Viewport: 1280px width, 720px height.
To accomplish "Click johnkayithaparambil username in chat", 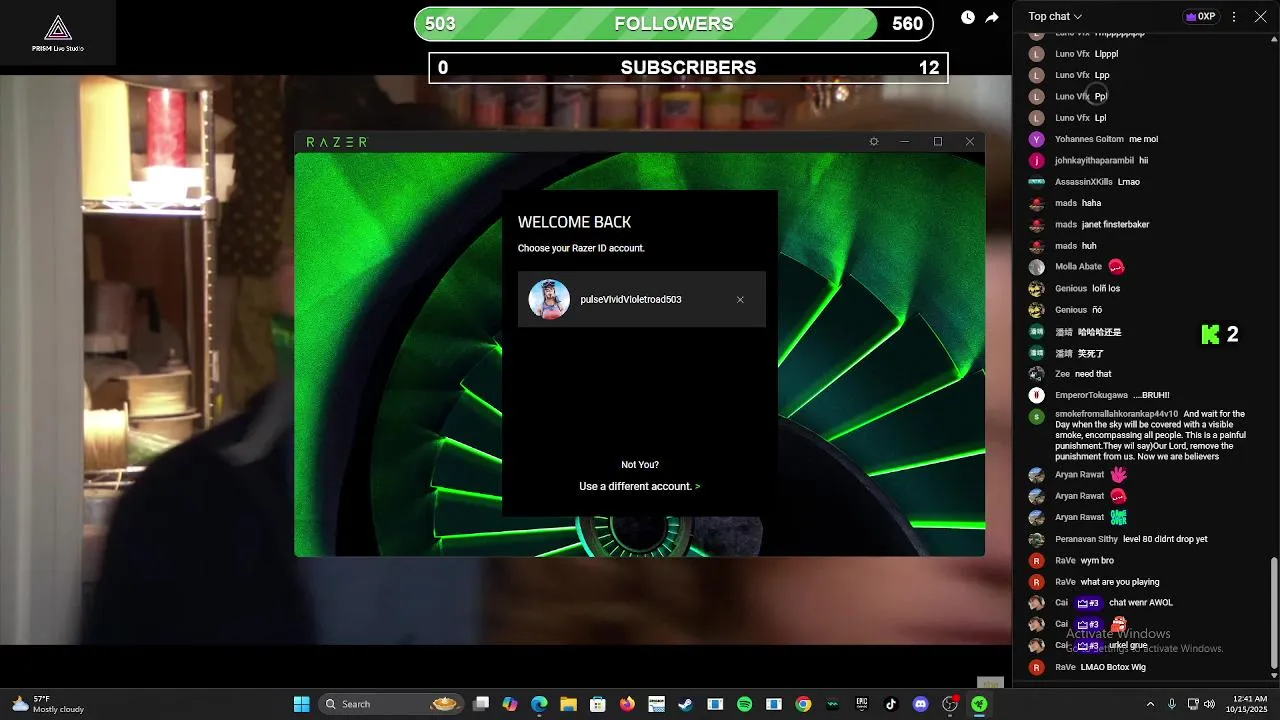I will (x=1094, y=160).
